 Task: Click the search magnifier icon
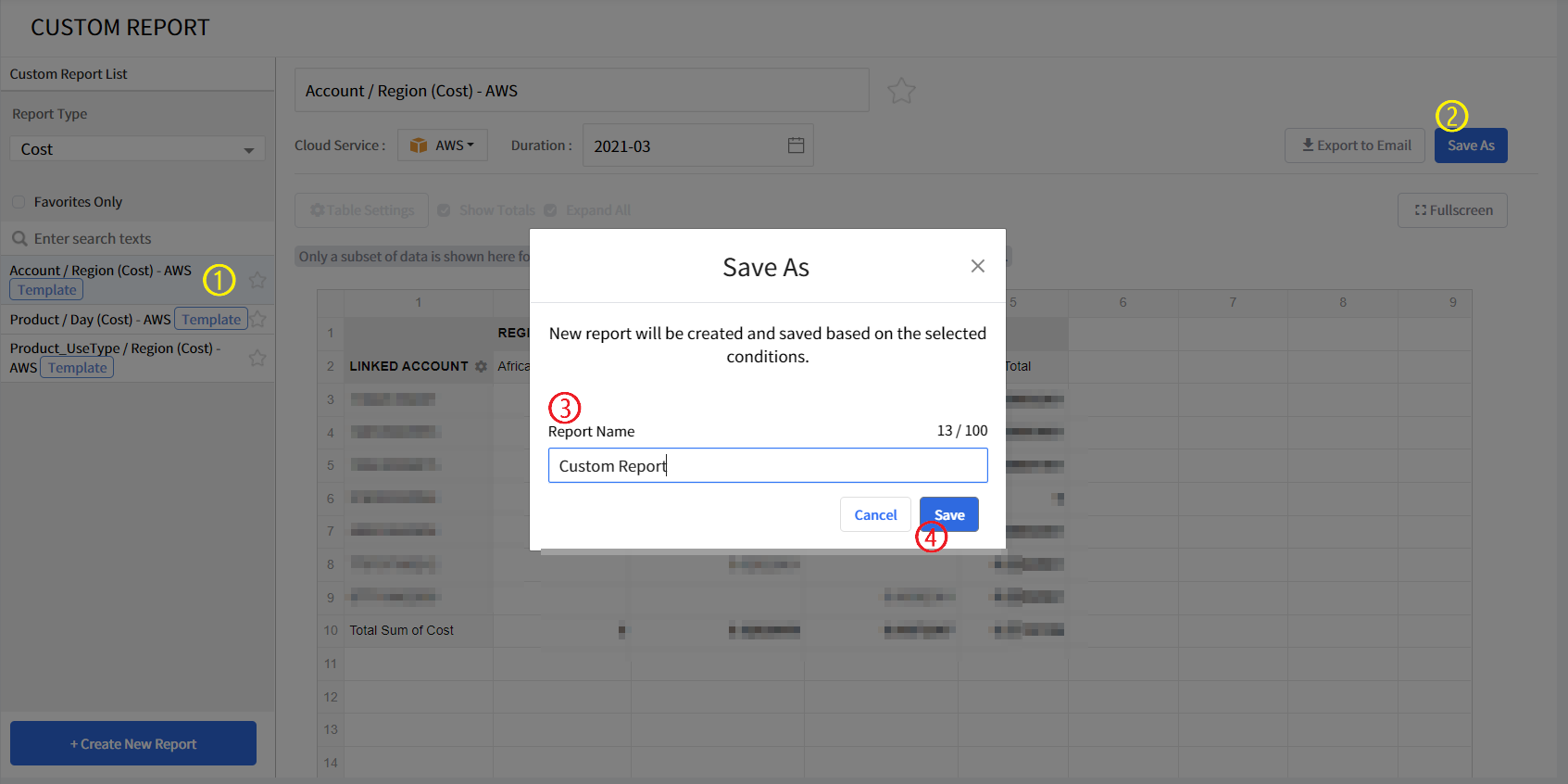19,238
